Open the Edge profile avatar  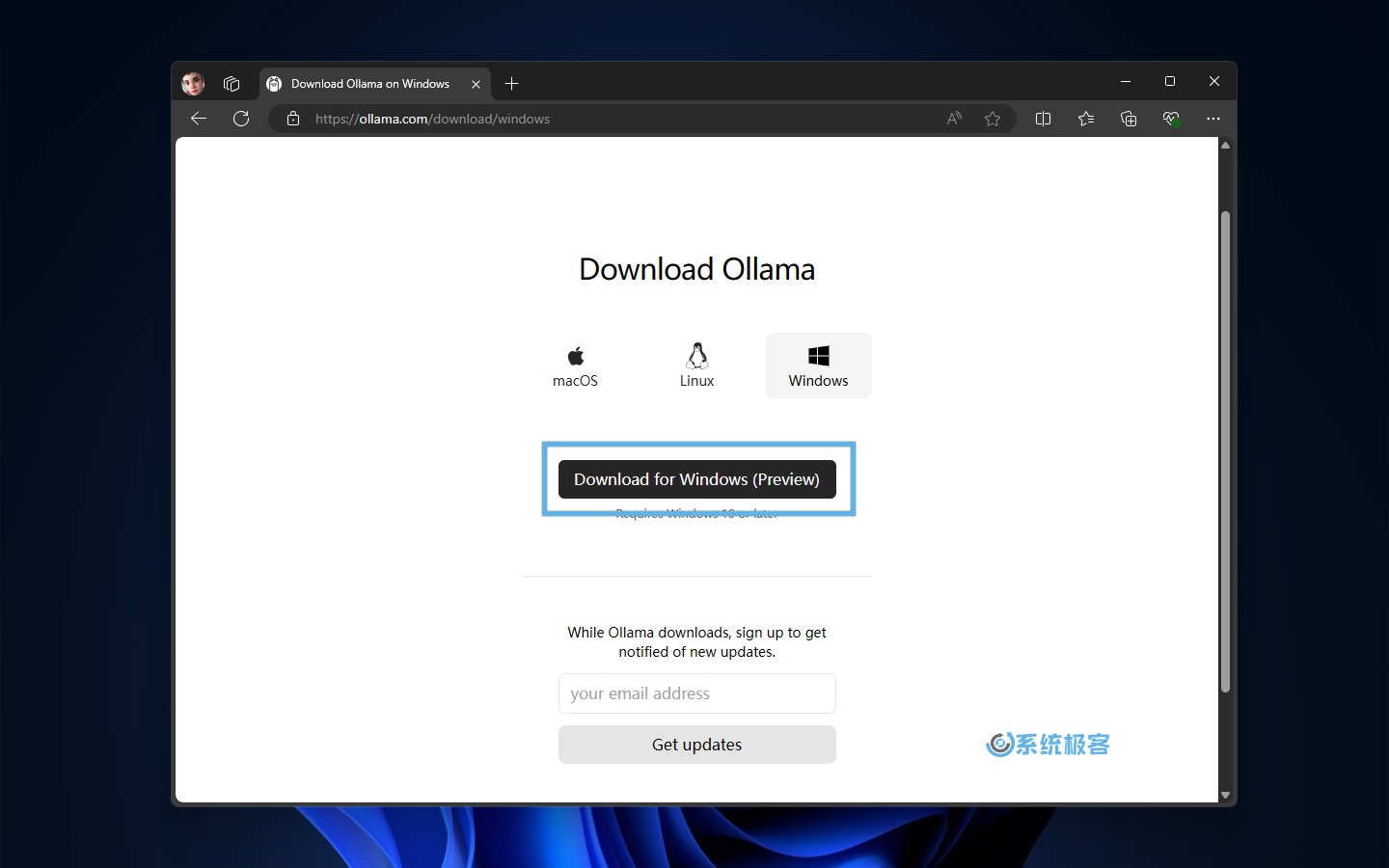pyautogui.click(x=193, y=84)
